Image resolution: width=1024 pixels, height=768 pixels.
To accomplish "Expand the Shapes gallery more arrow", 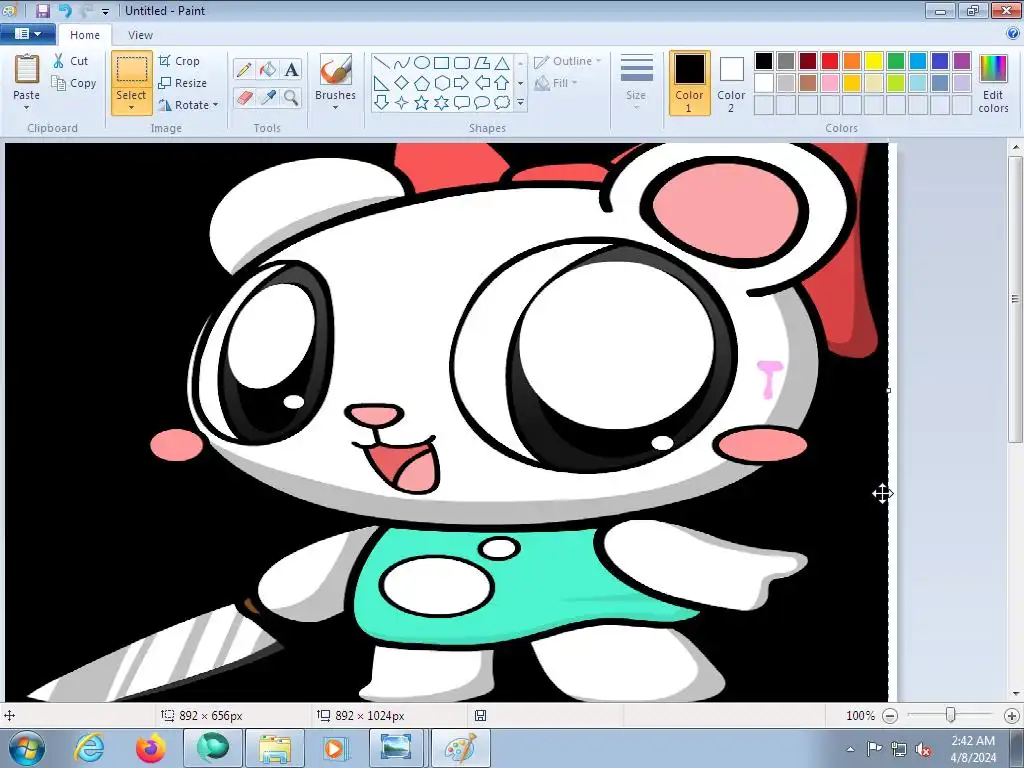I will point(520,103).
